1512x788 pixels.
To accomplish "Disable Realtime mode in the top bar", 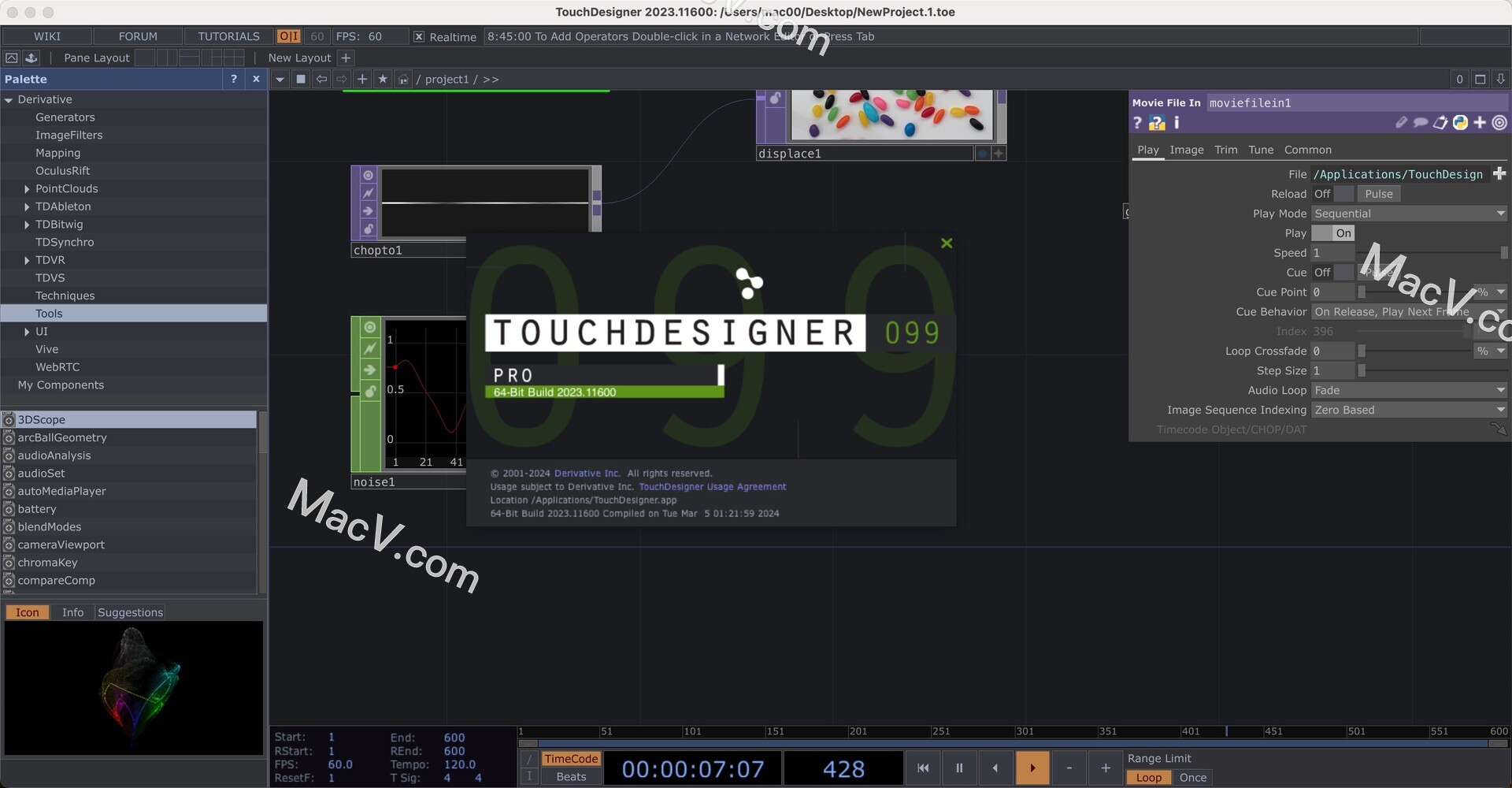I will [x=417, y=36].
